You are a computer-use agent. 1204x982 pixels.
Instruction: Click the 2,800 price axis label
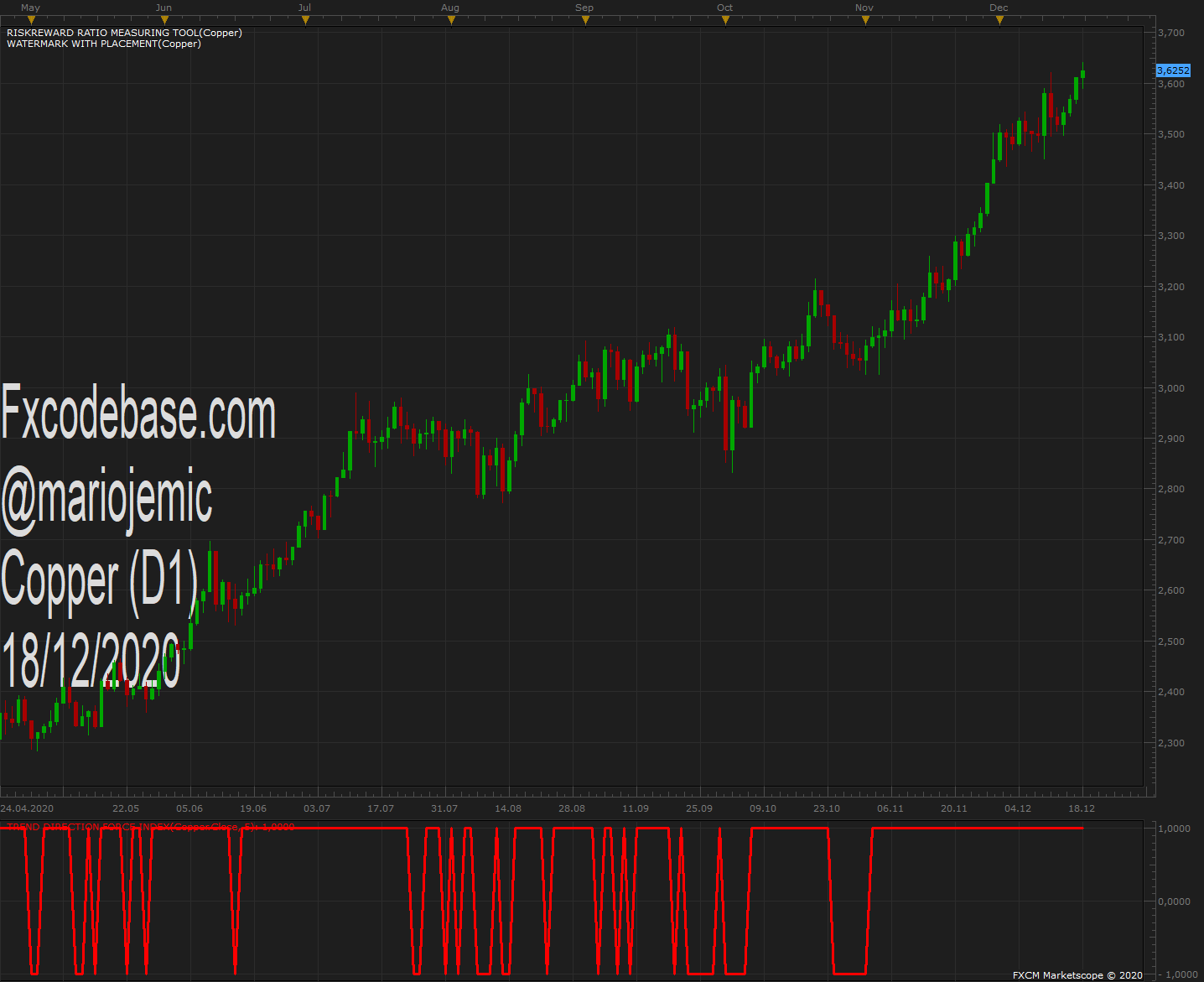click(x=1171, y=489)
